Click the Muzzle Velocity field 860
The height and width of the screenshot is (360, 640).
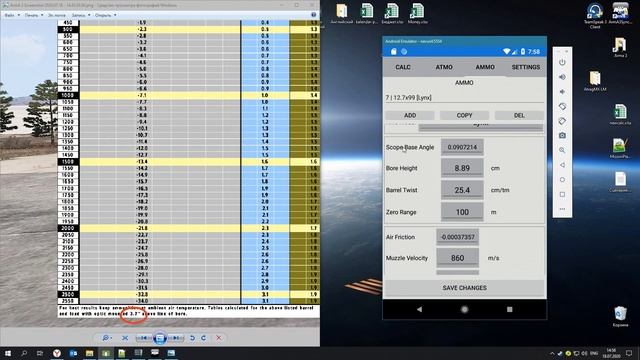pos(458,258)
